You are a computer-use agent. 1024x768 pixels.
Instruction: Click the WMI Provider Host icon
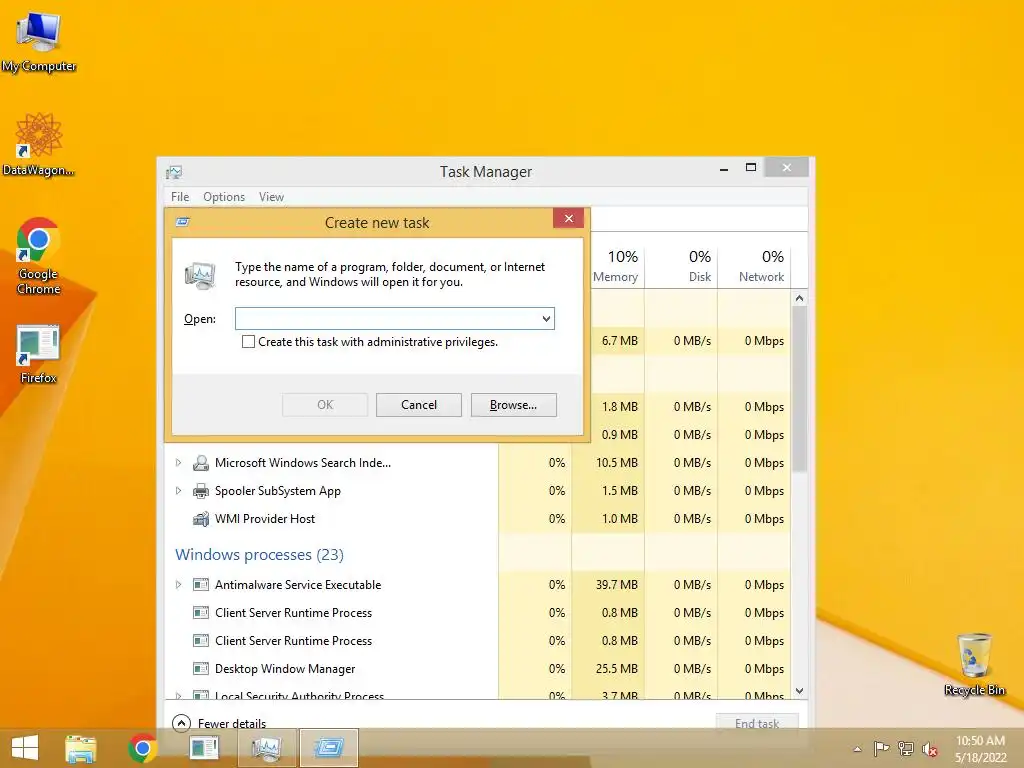click(x=200, y=519)
